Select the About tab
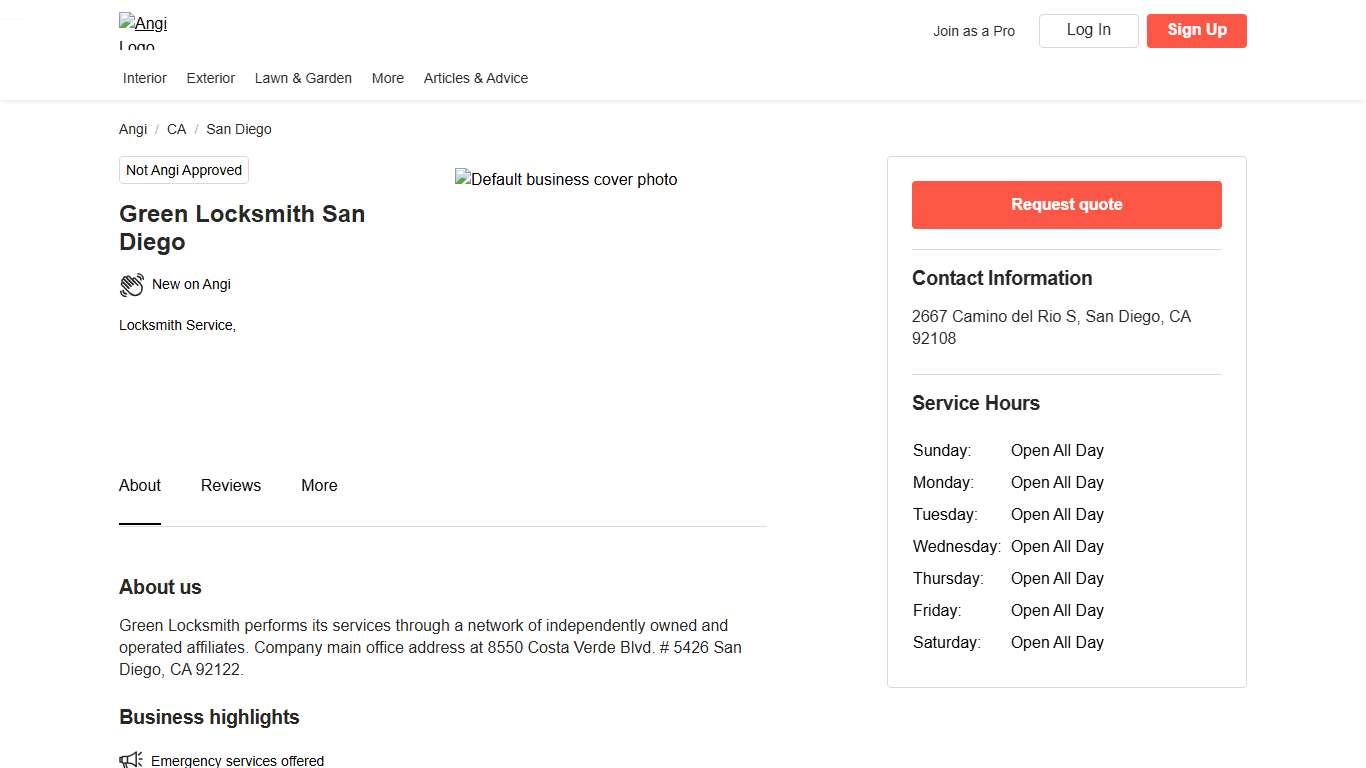Viewport: 1366px width, 768px height. coord(140,485)
